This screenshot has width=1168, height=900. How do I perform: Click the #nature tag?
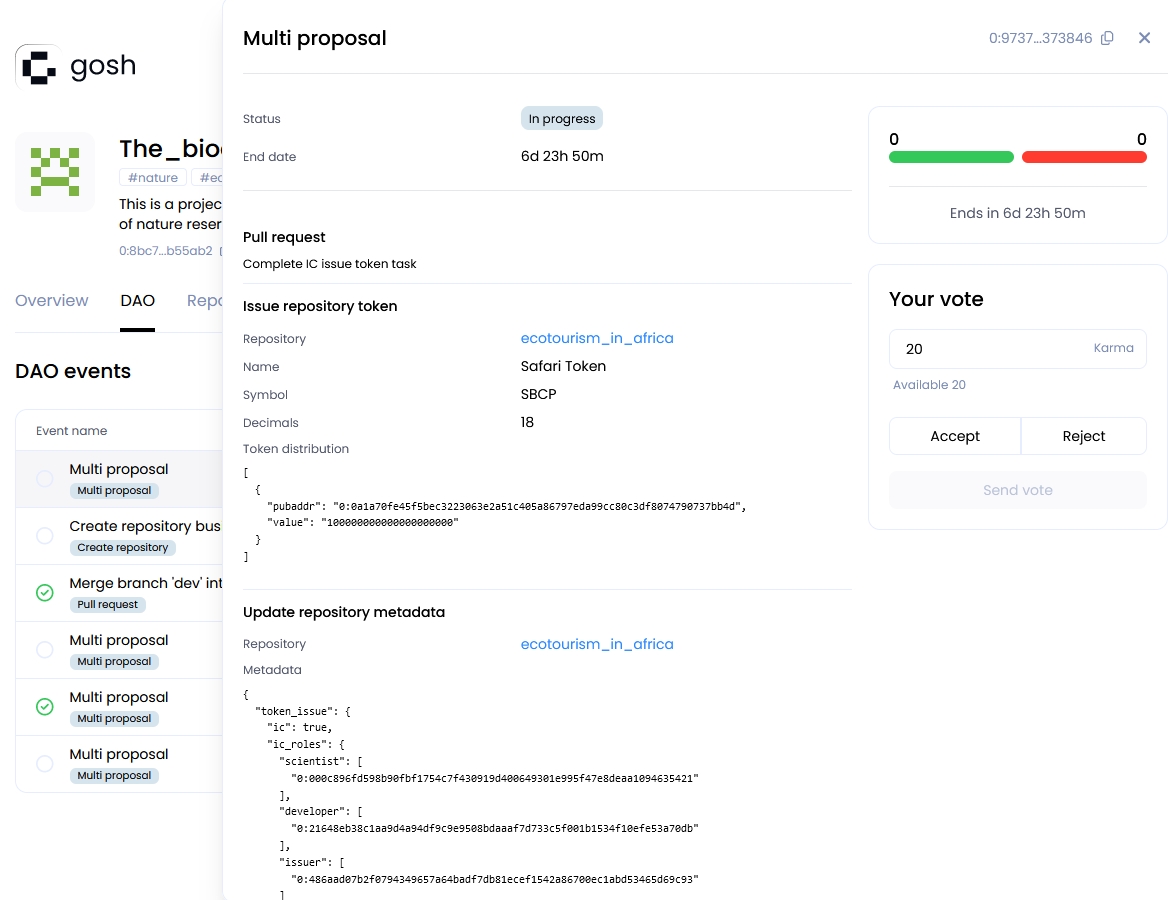tap(153, 178)
